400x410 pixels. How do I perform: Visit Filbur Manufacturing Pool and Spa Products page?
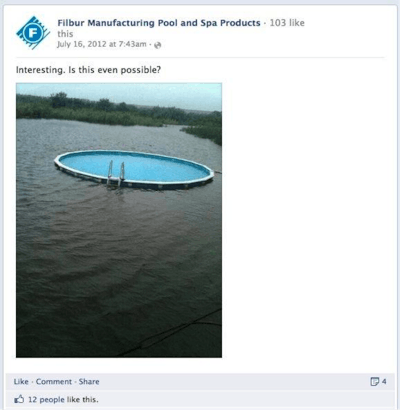point(159,23)
